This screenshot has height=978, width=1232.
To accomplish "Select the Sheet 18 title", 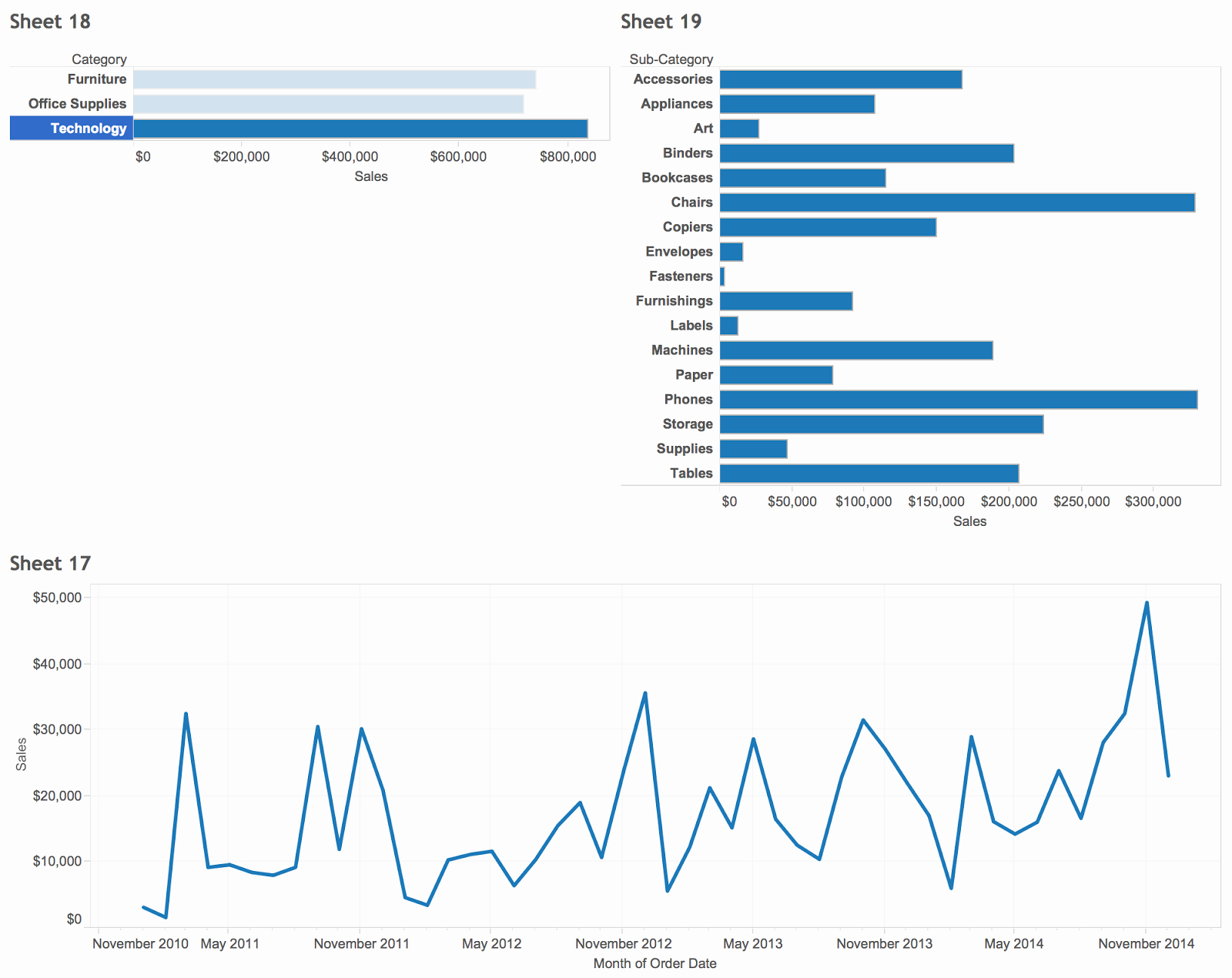I will click(x=50, y=22).
